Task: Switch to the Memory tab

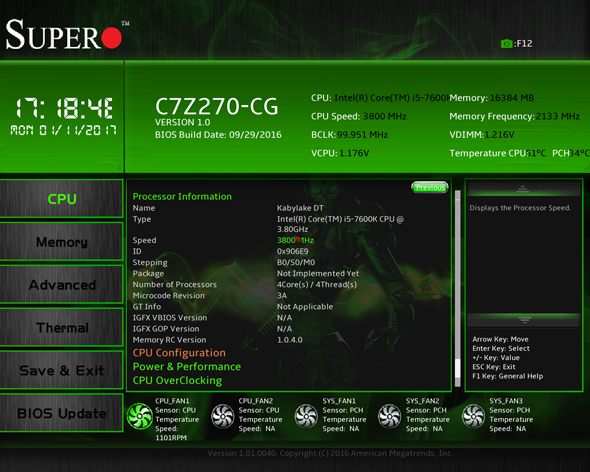Action: (x=62, y=241)
